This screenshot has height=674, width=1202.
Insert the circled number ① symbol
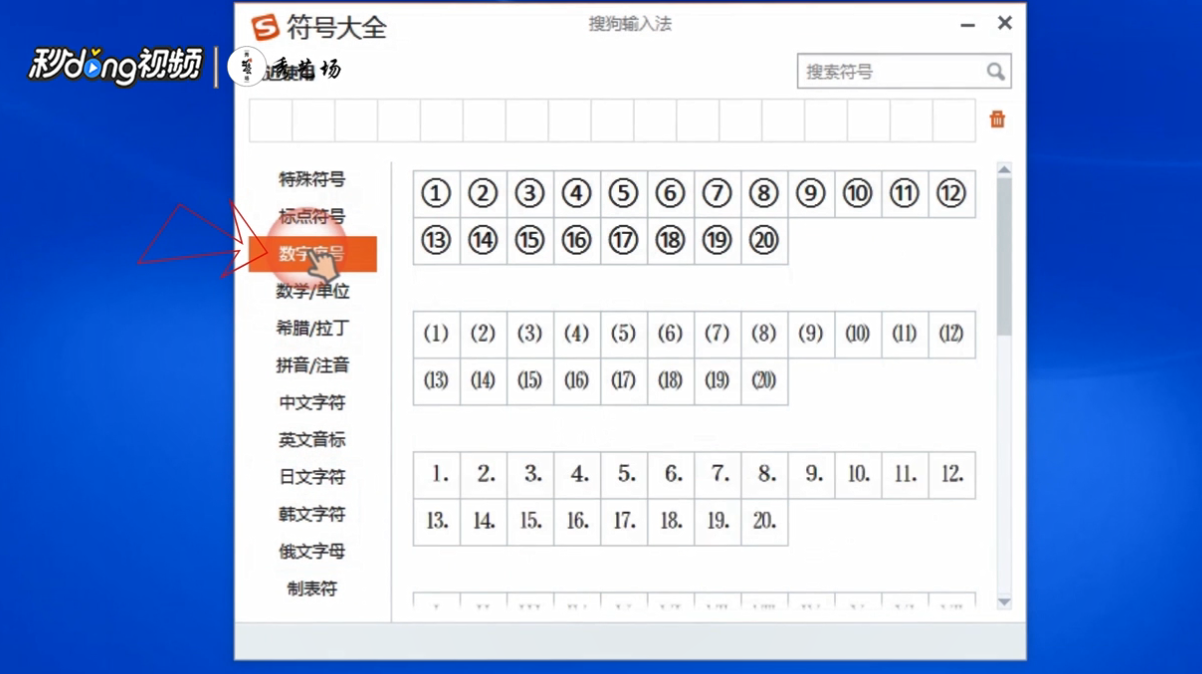(x=436, y=193)
